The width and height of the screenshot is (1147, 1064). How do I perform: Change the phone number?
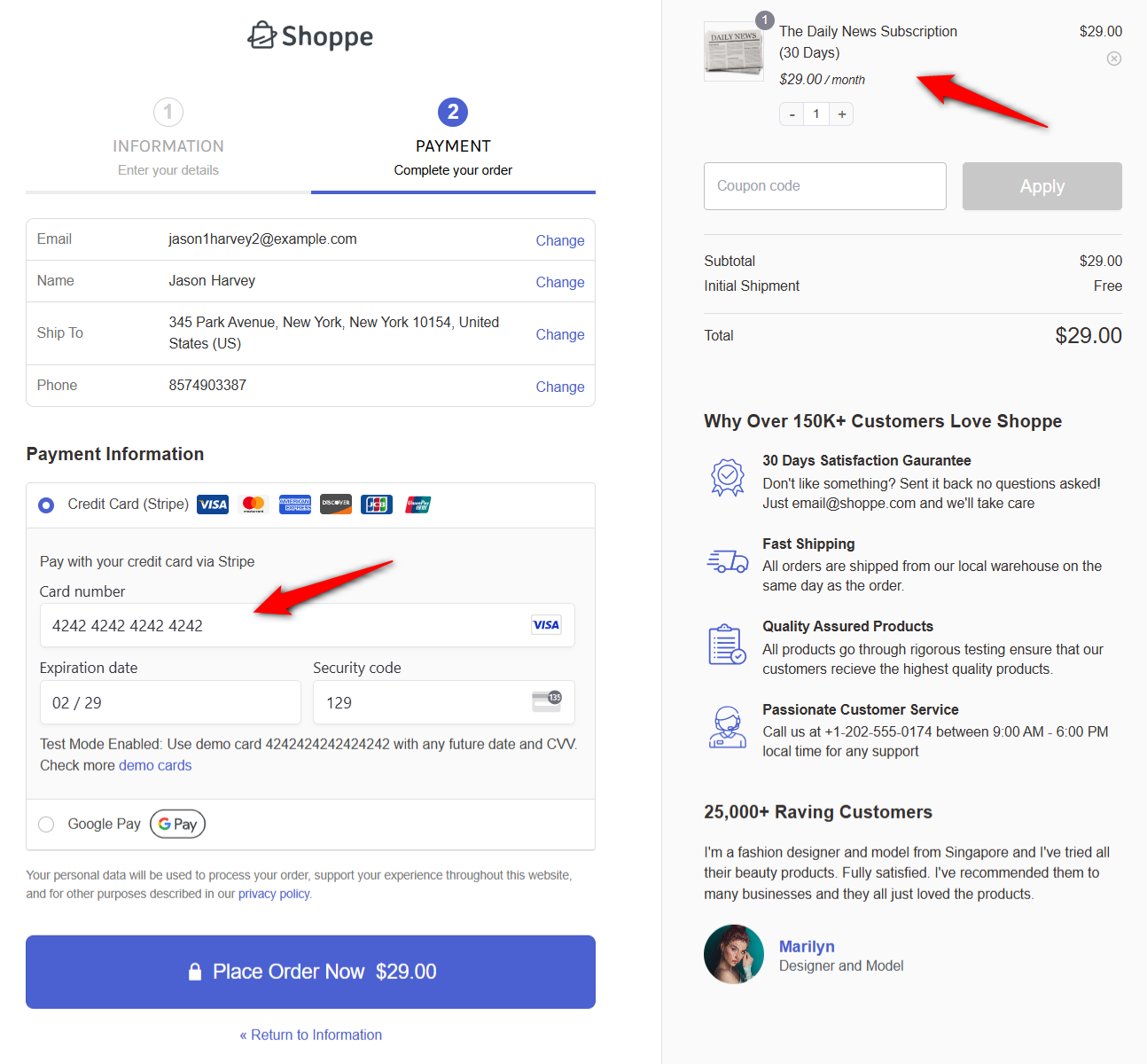(560, 387)
